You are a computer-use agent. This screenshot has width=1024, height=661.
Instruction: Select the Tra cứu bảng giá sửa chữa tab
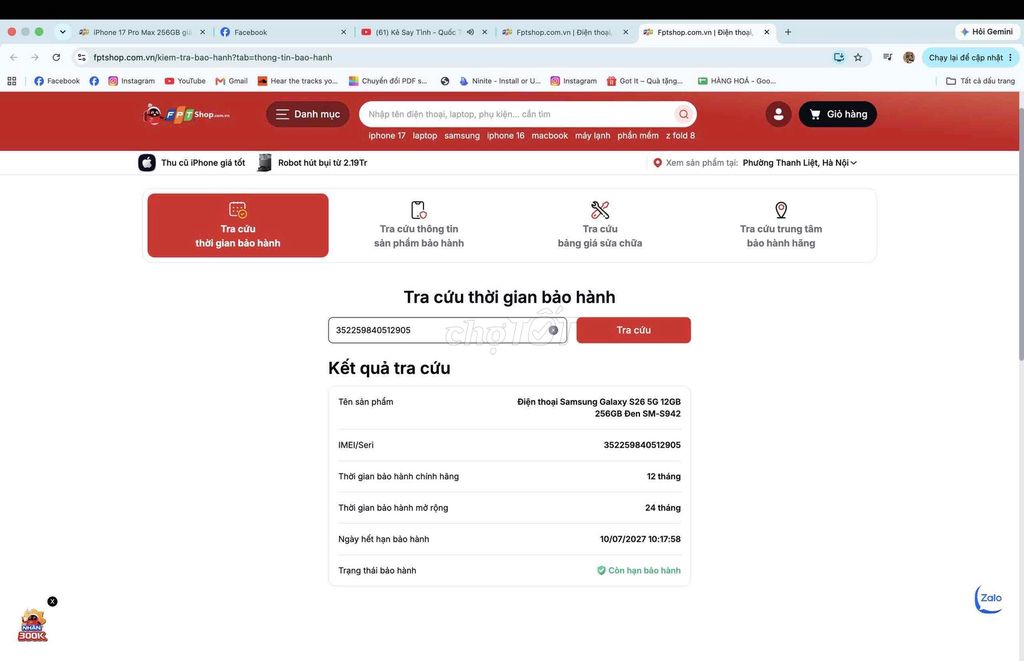[600, 225]
